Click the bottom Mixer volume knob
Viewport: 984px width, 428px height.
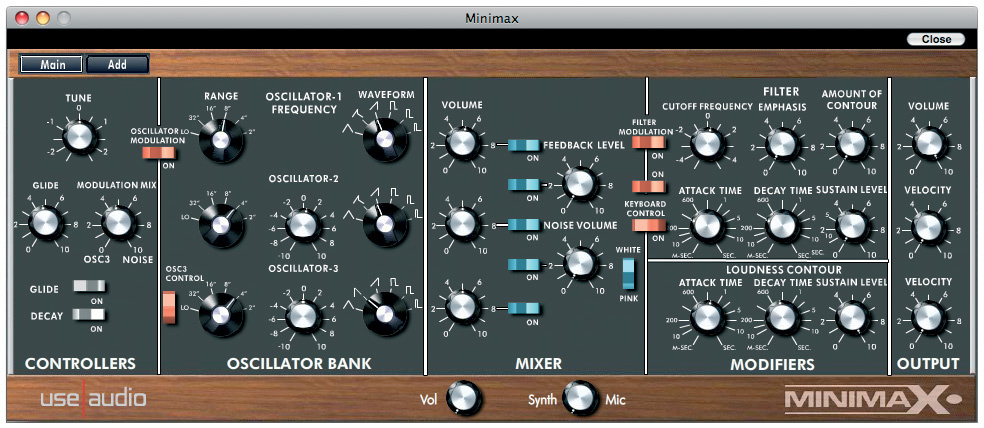(464, 307)
